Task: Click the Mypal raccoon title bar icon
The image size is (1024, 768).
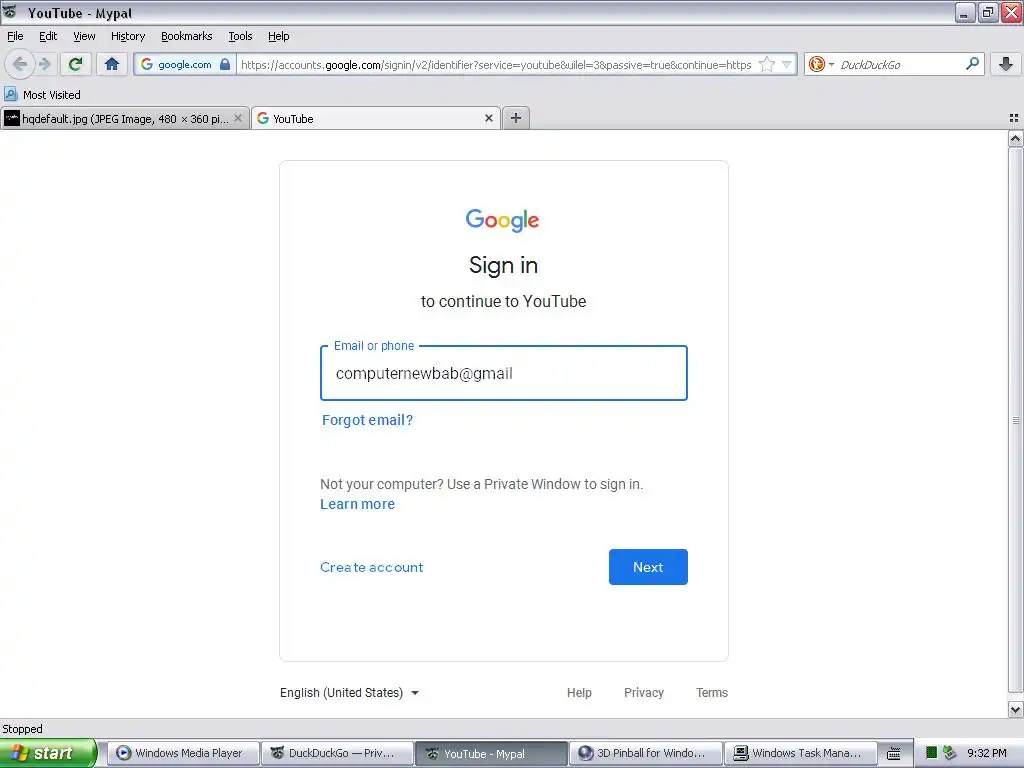Action: [x=10, y=12]
